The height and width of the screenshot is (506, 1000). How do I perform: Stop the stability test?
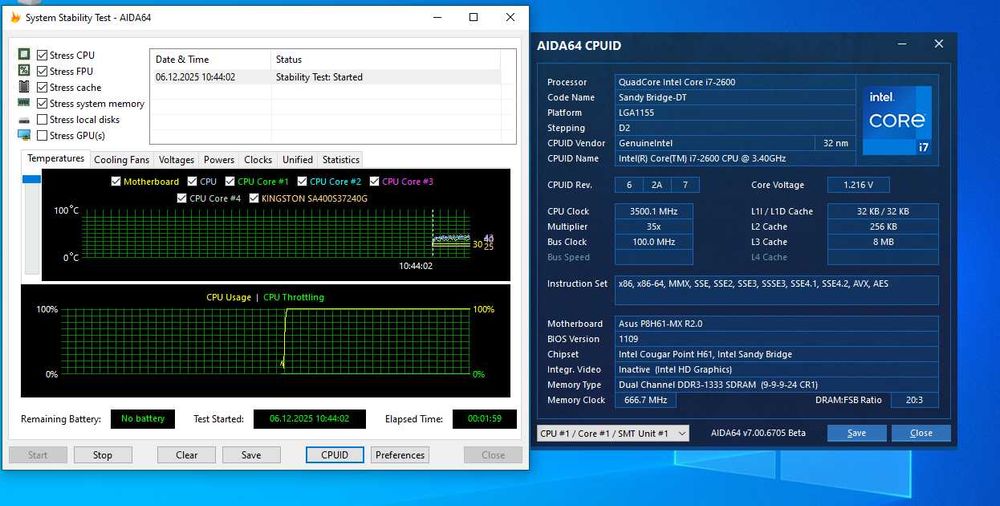tap(103, 455)
